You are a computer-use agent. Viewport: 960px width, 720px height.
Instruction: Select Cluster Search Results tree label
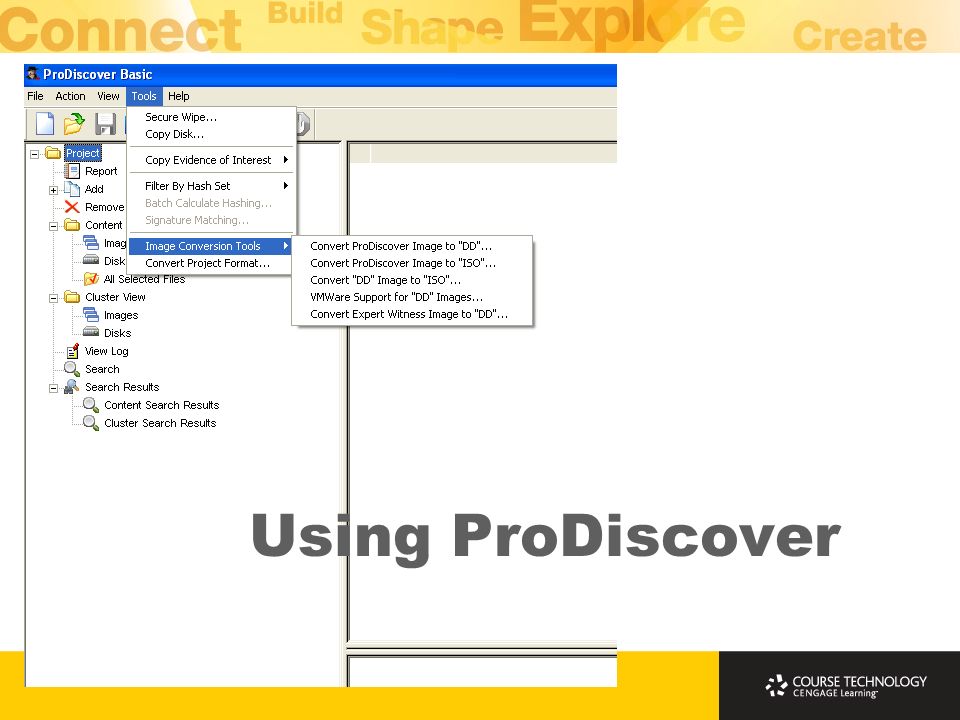pyautogui.click(x=160, y=423)
